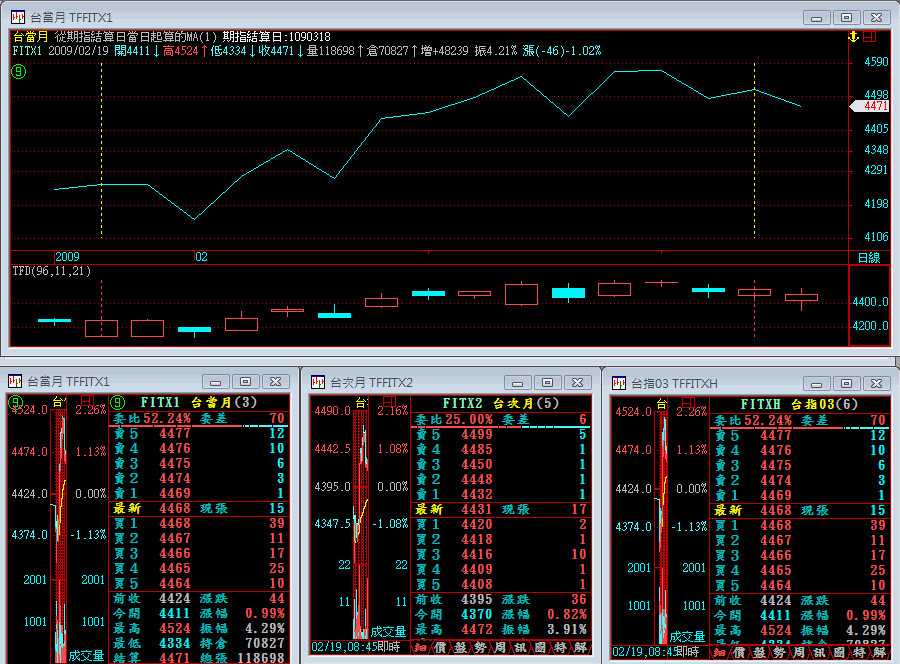Open the 勢 tab in the FITXH window
The width and height of the screenshot is (900, 664).
pos(779,653)
